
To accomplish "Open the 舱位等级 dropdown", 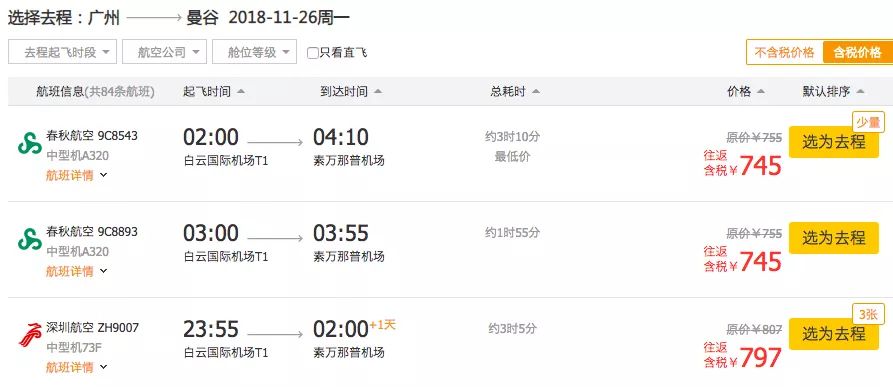I will click(x=255, y=52).
